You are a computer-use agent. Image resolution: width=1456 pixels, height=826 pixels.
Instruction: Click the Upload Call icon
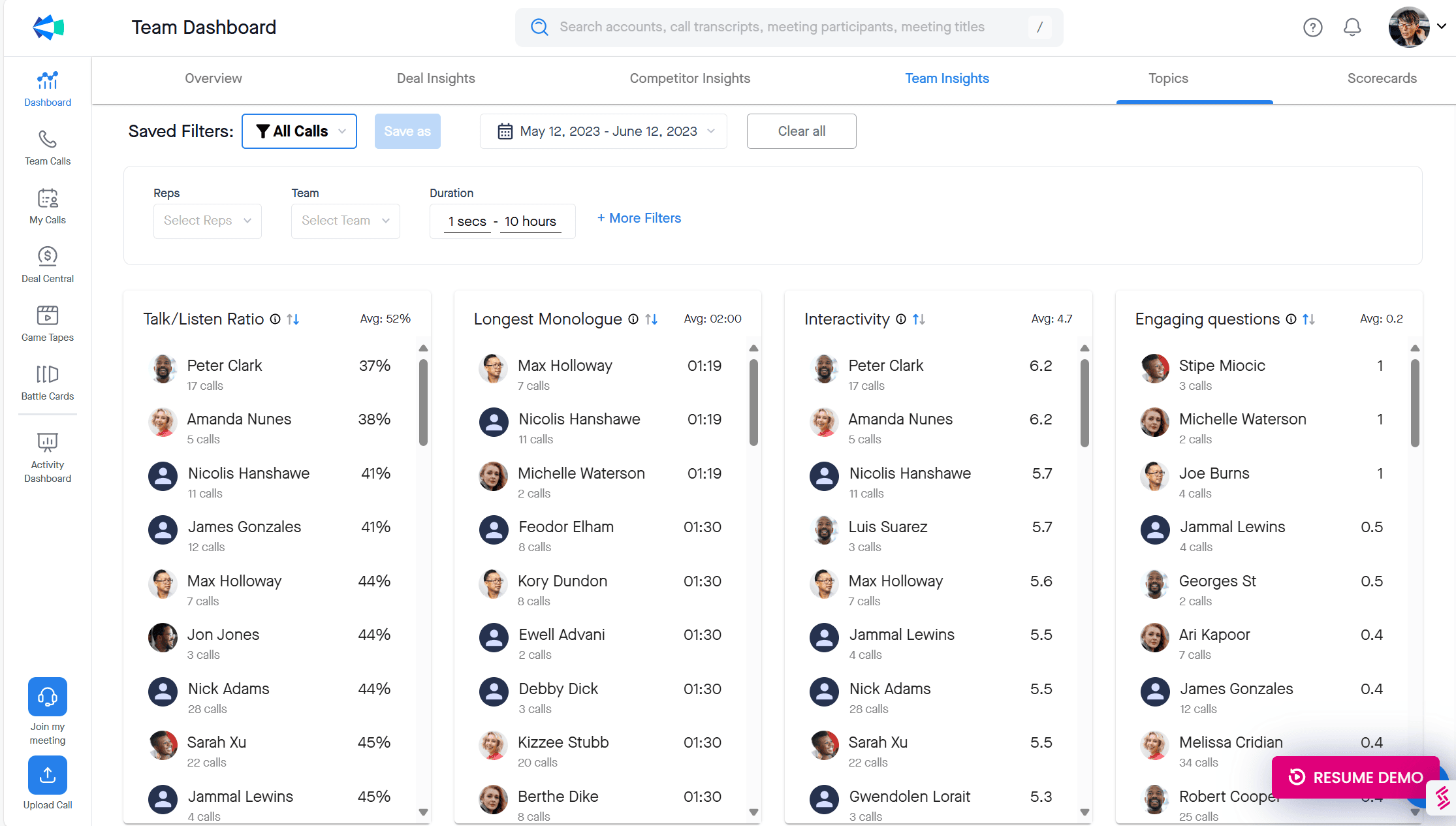(48, 775)
